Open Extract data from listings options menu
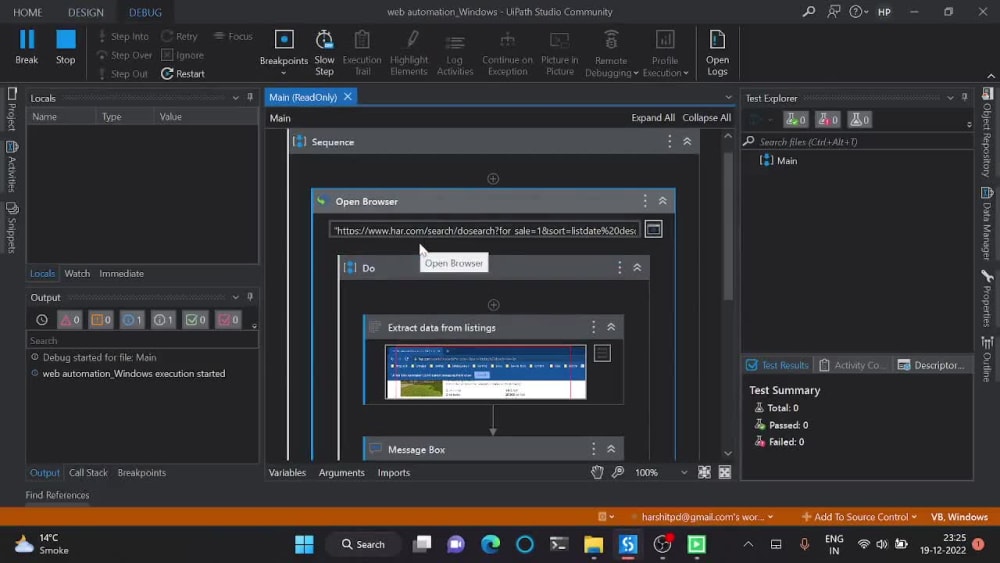This screenshot has height=563, width=1000. tap(593, 327)
